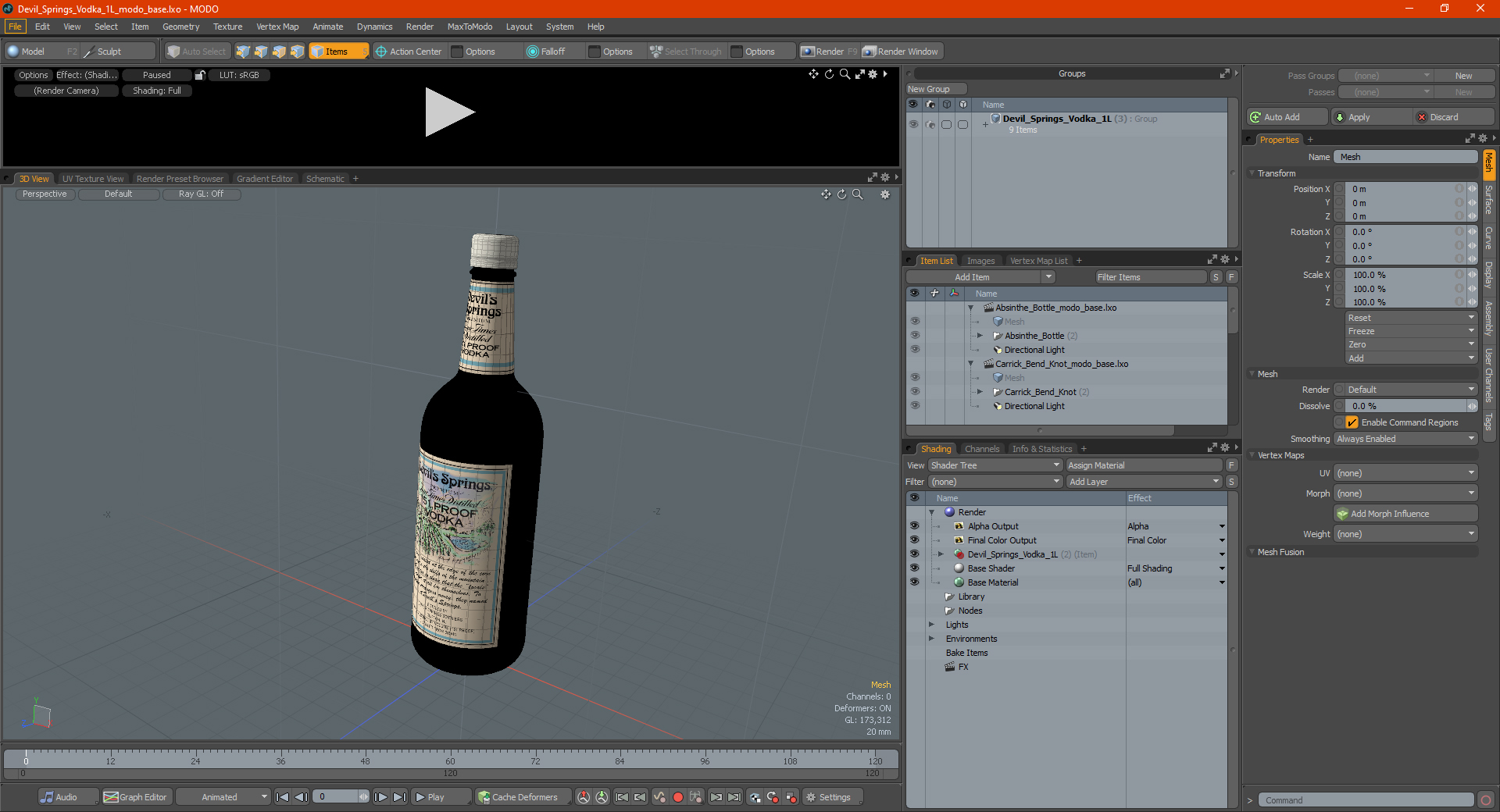Open 3D viewport gear settings
1500x812 pixels.
coord(885,194)
